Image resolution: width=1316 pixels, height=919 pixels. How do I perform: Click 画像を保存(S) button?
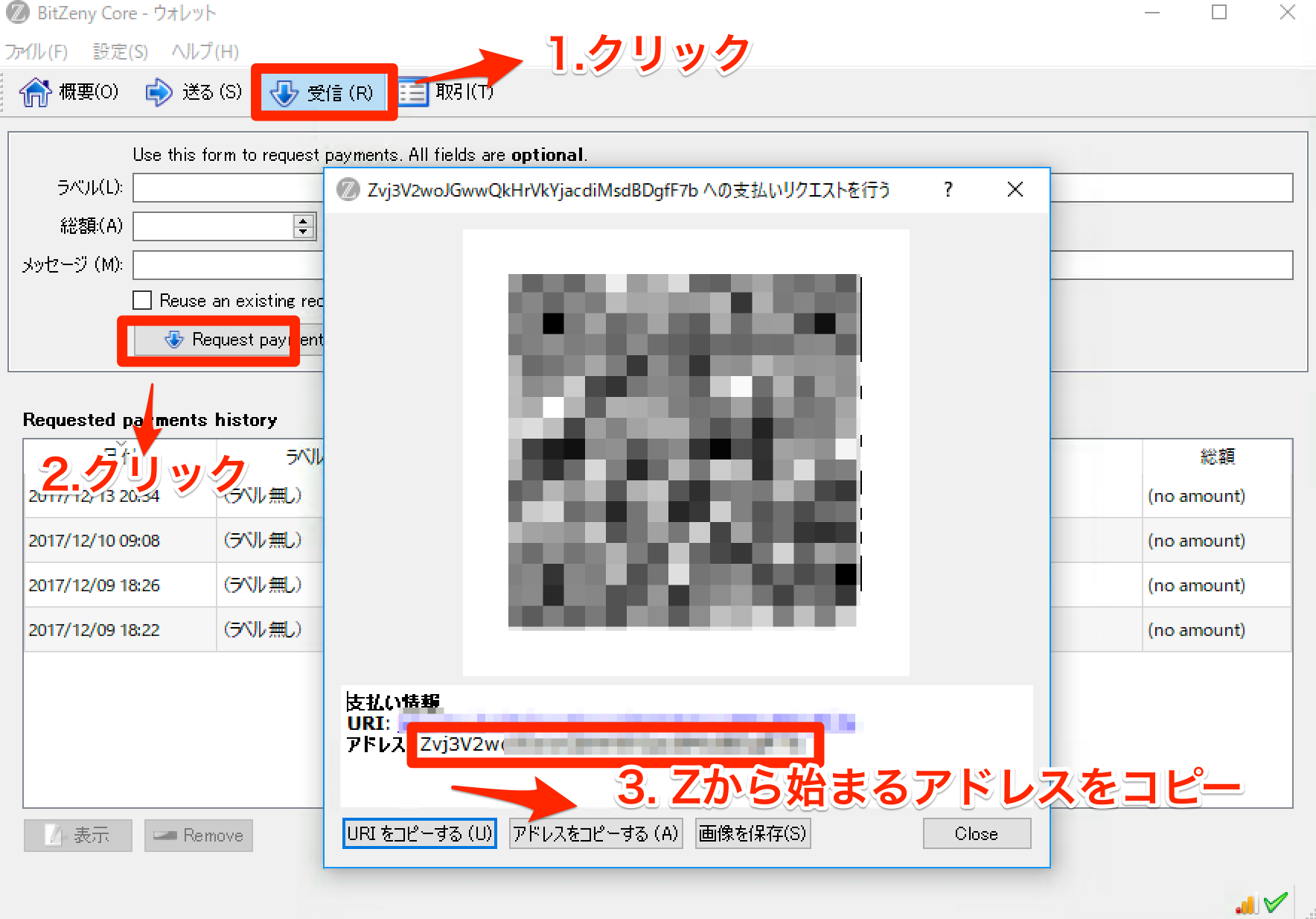point(753,833)
